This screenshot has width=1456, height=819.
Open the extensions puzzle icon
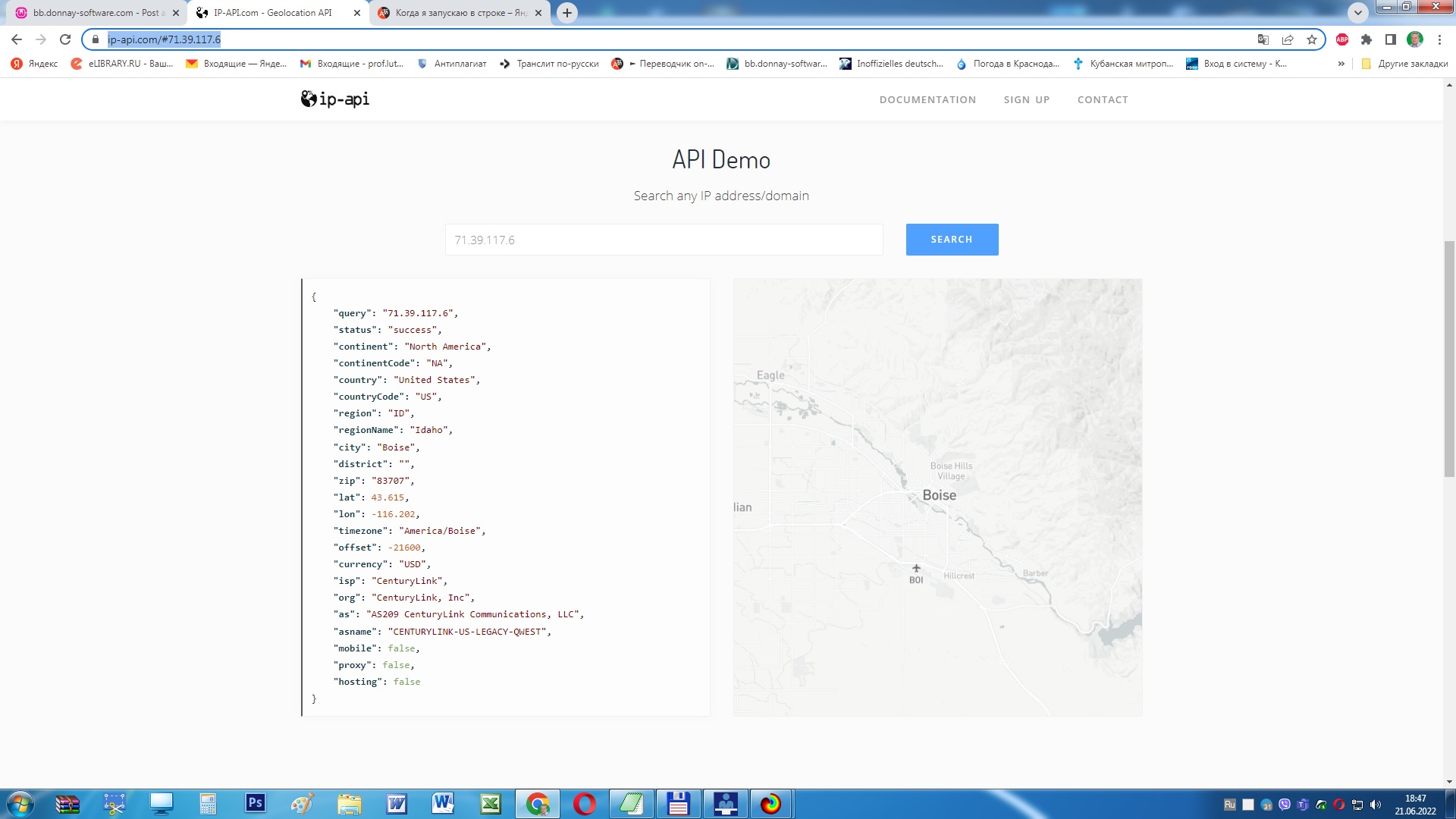[x=1367, y=39]
